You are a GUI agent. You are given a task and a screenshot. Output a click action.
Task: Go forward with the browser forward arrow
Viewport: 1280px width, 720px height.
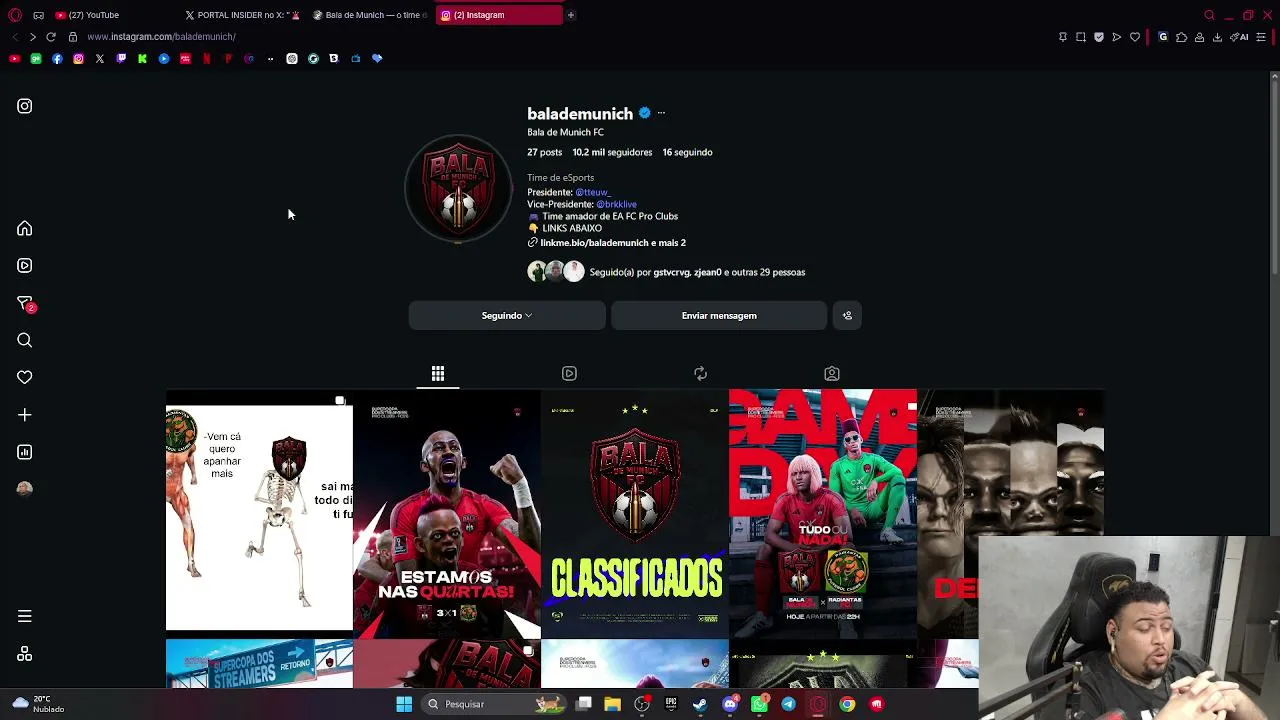pos(32,37)
